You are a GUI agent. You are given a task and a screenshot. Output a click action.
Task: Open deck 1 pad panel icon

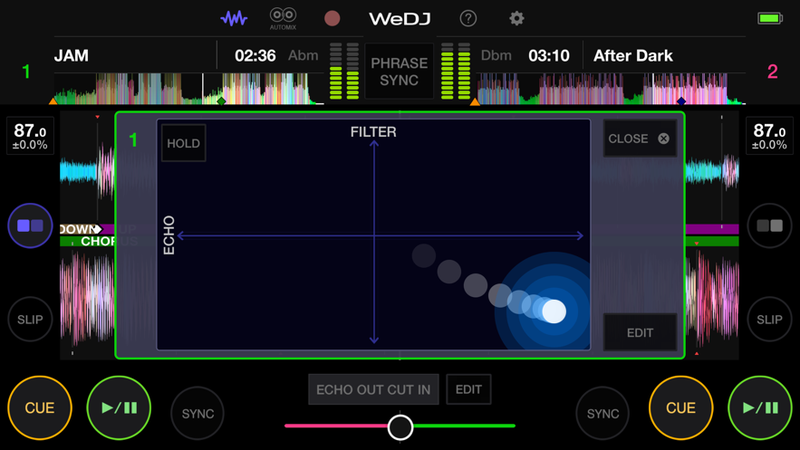pos(30,226)
